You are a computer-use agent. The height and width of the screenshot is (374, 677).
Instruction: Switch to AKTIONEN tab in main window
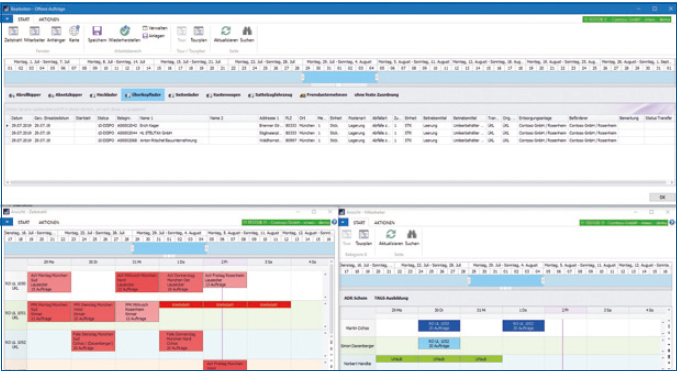pos(49,19)
